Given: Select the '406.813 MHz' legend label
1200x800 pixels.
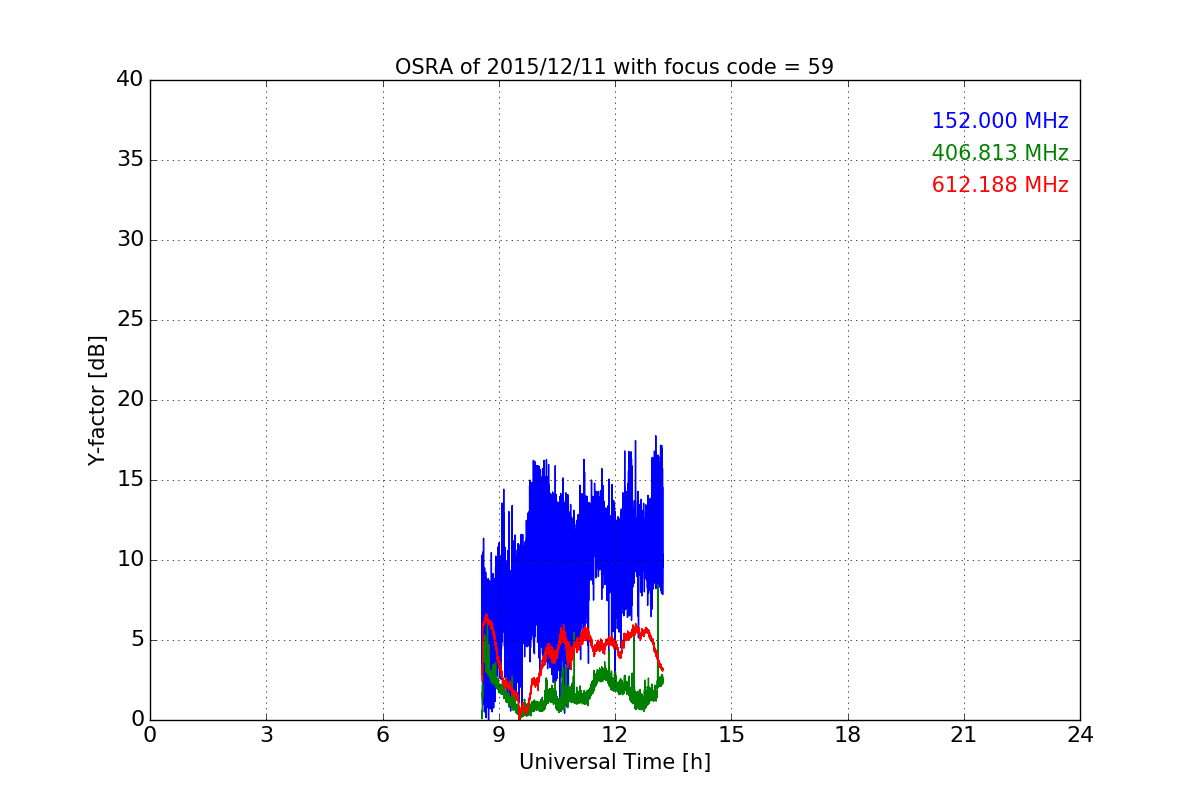Looking at the screenshot, I should point(1000,153).
